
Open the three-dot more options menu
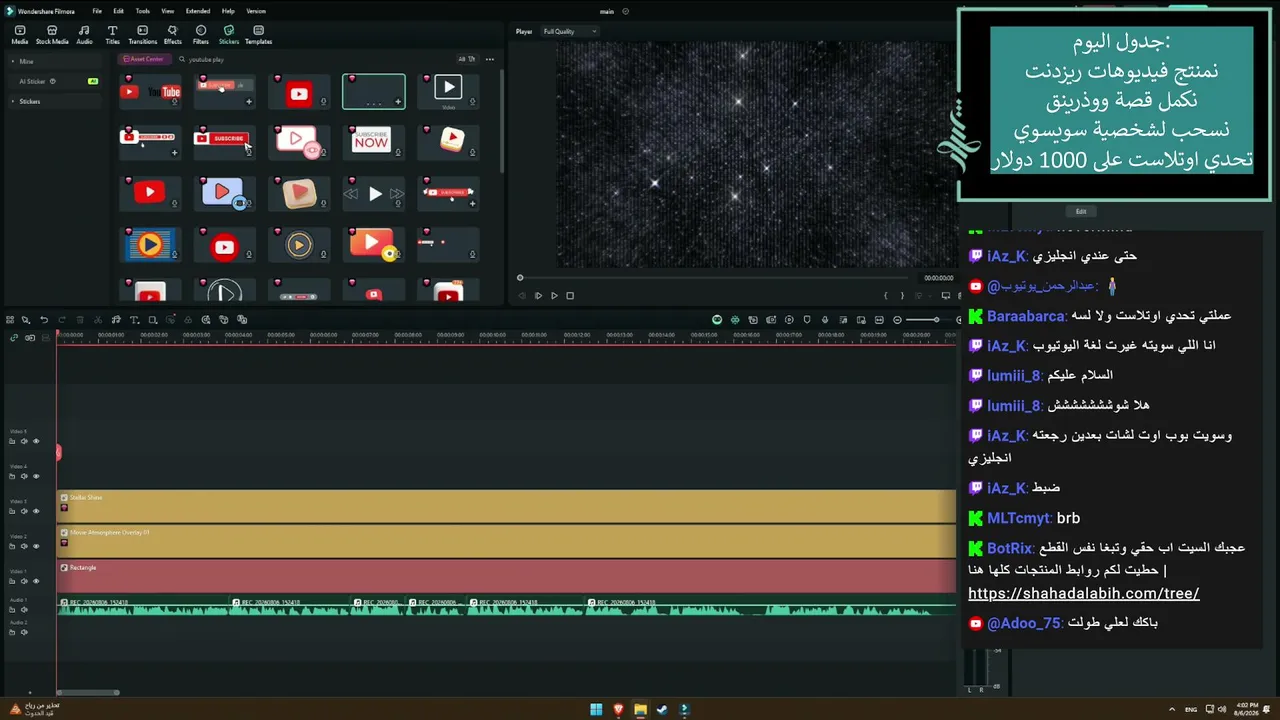[489, 59]
